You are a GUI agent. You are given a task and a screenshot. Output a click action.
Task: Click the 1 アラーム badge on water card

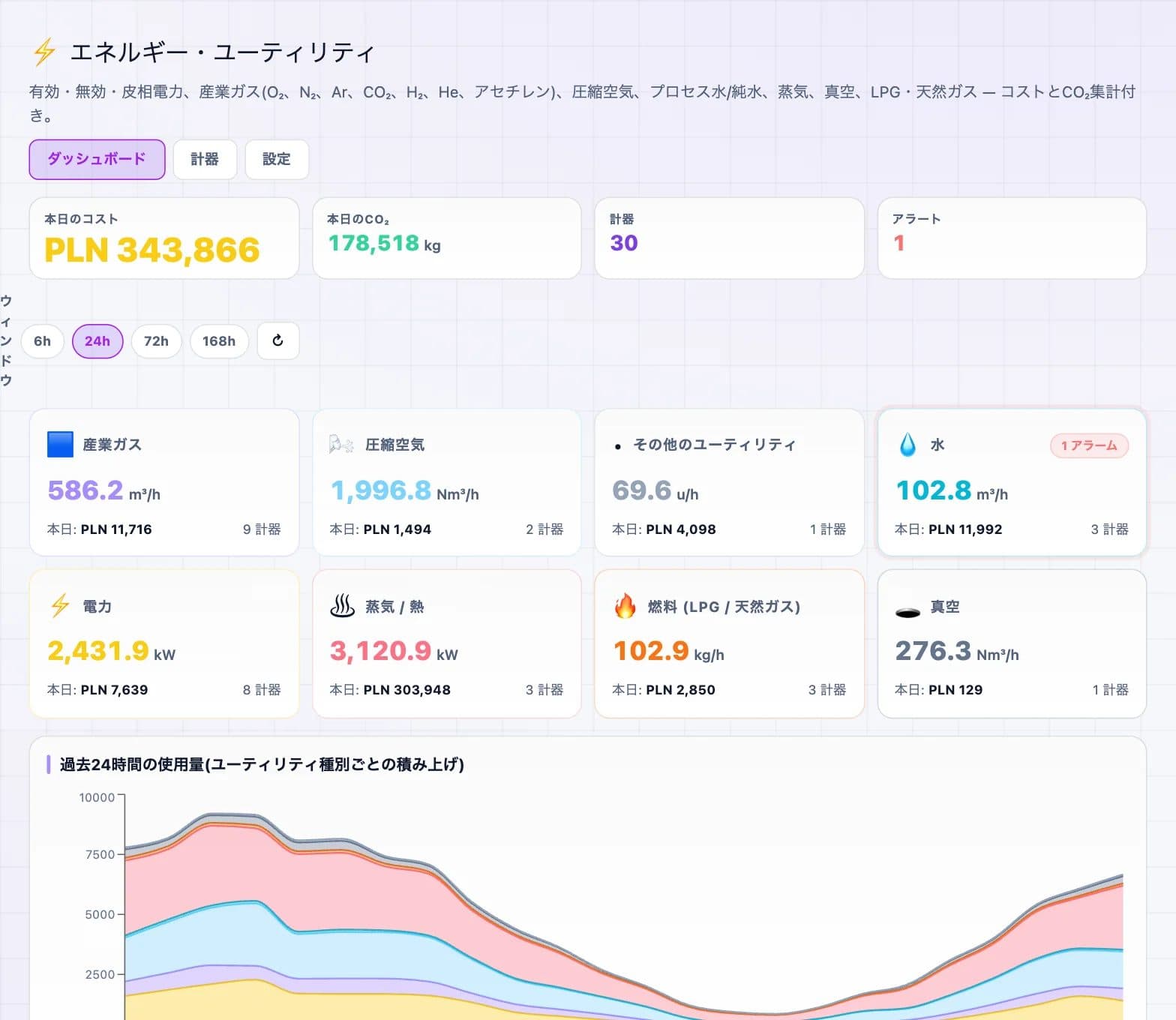(1089, 445)
